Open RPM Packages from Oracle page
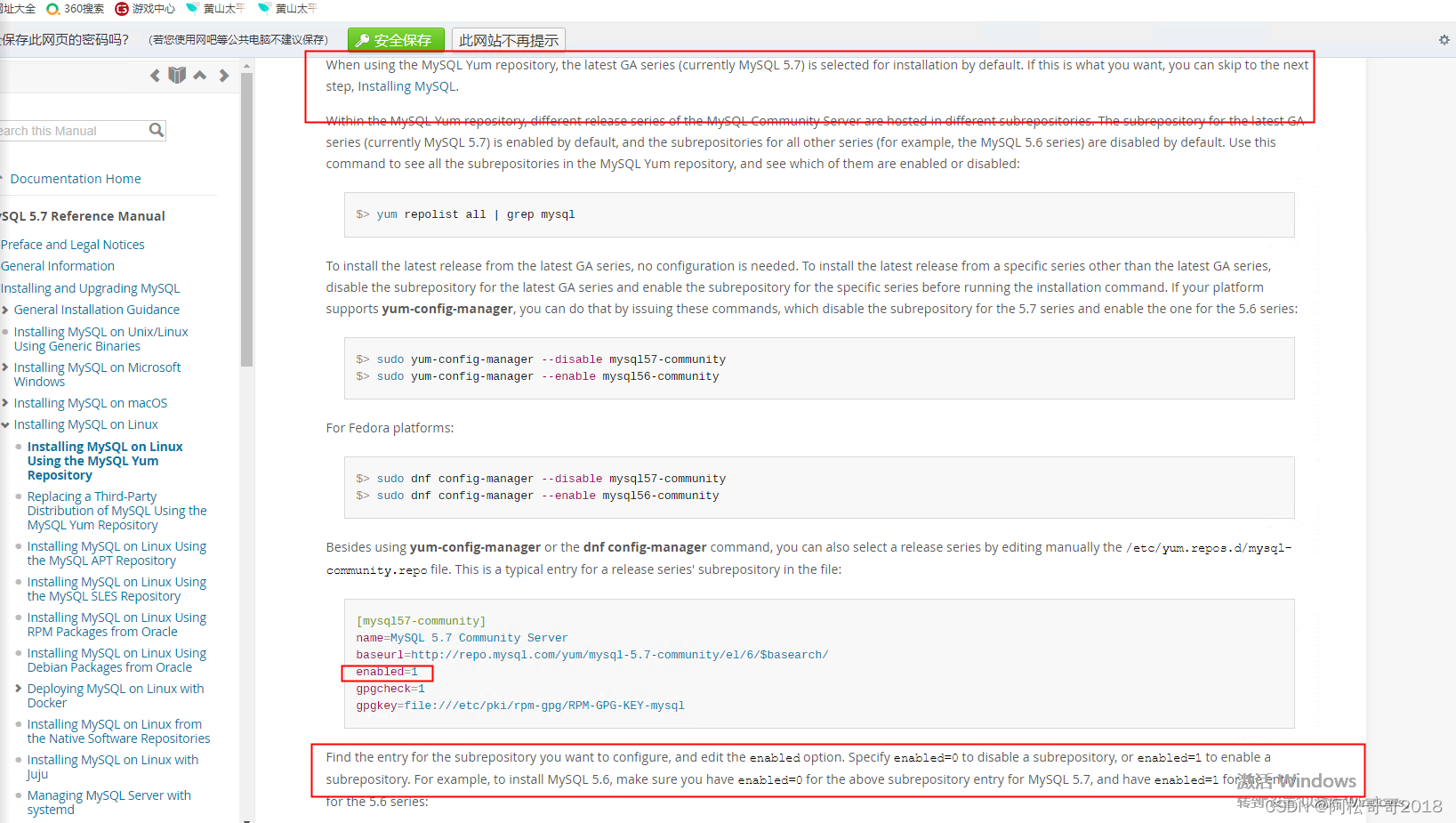 pyautogui.click(x=117, y=625)
